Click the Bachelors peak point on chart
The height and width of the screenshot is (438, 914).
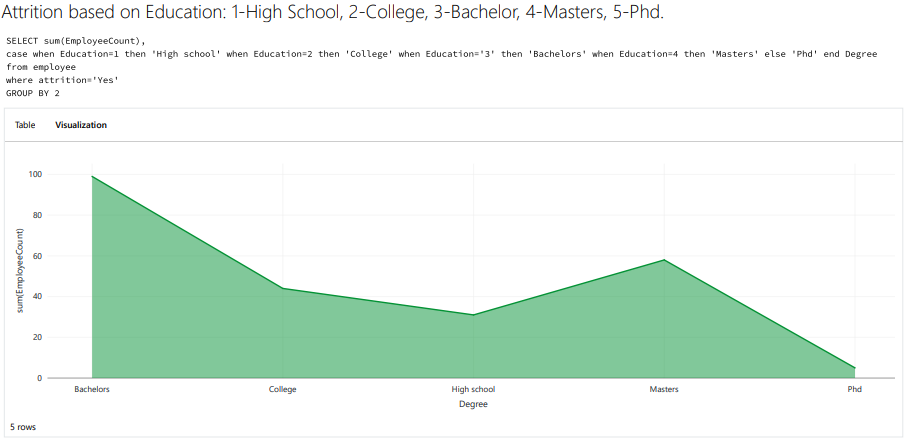coord(92,177)
